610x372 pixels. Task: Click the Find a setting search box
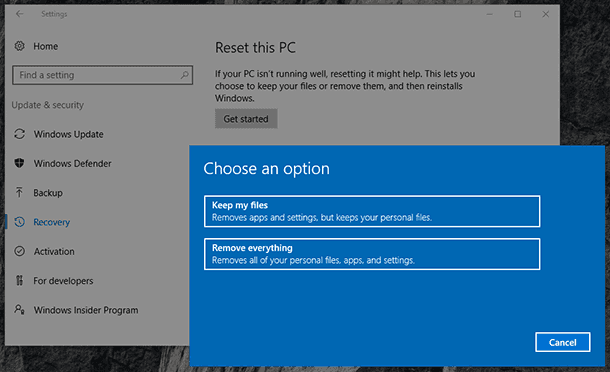(x=103, y=75)
